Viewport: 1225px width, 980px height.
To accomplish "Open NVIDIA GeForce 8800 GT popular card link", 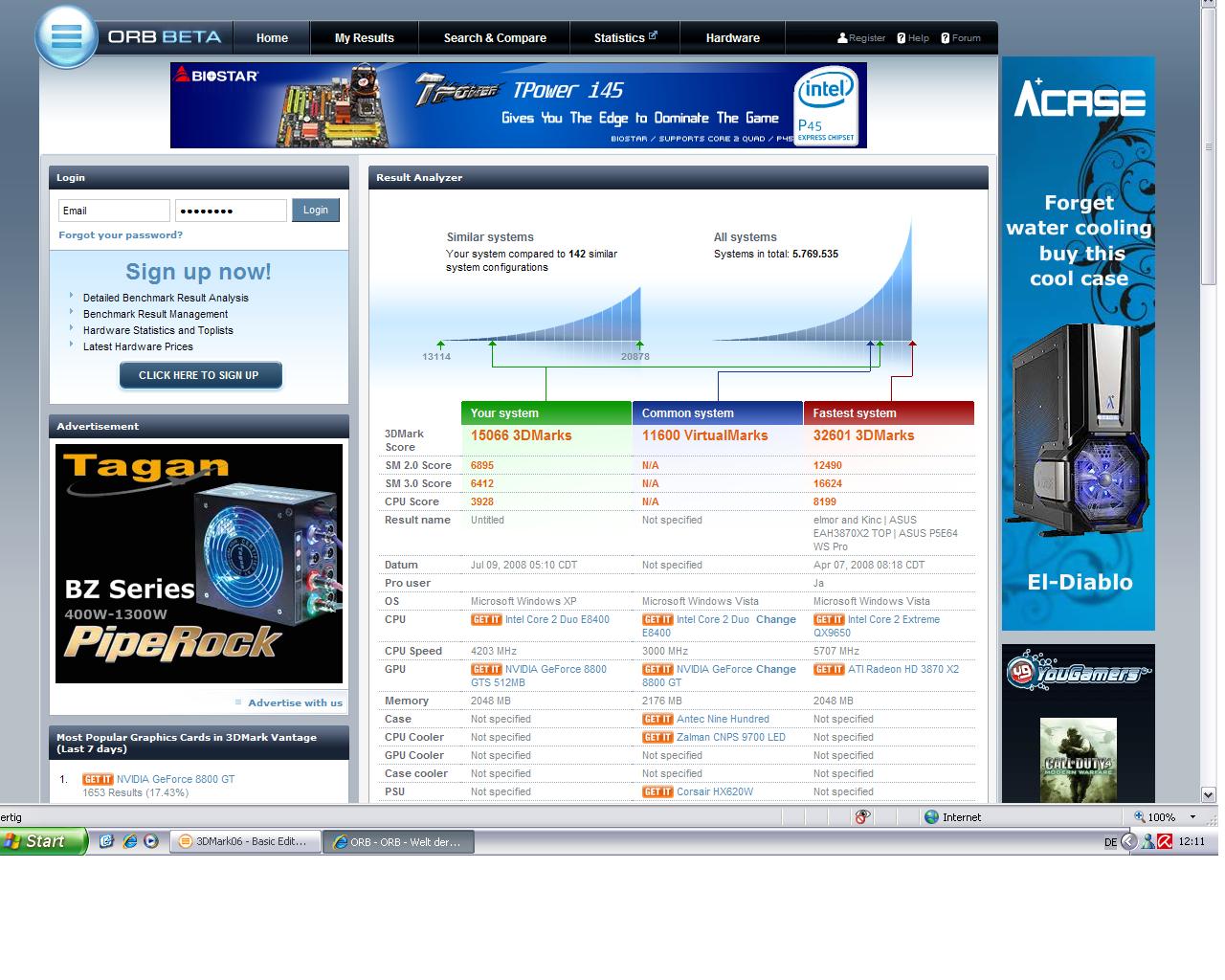I will click(x=175, y=779).
